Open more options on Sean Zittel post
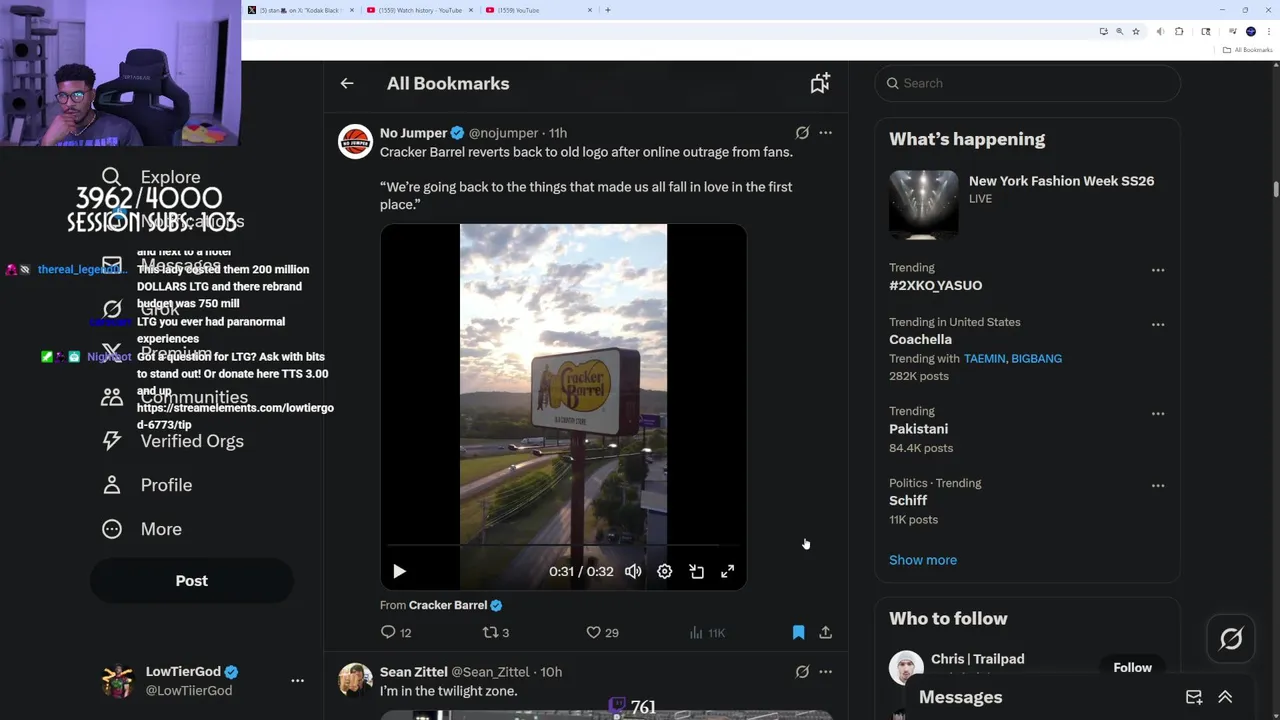1280x720 pixels. [825, 672]
